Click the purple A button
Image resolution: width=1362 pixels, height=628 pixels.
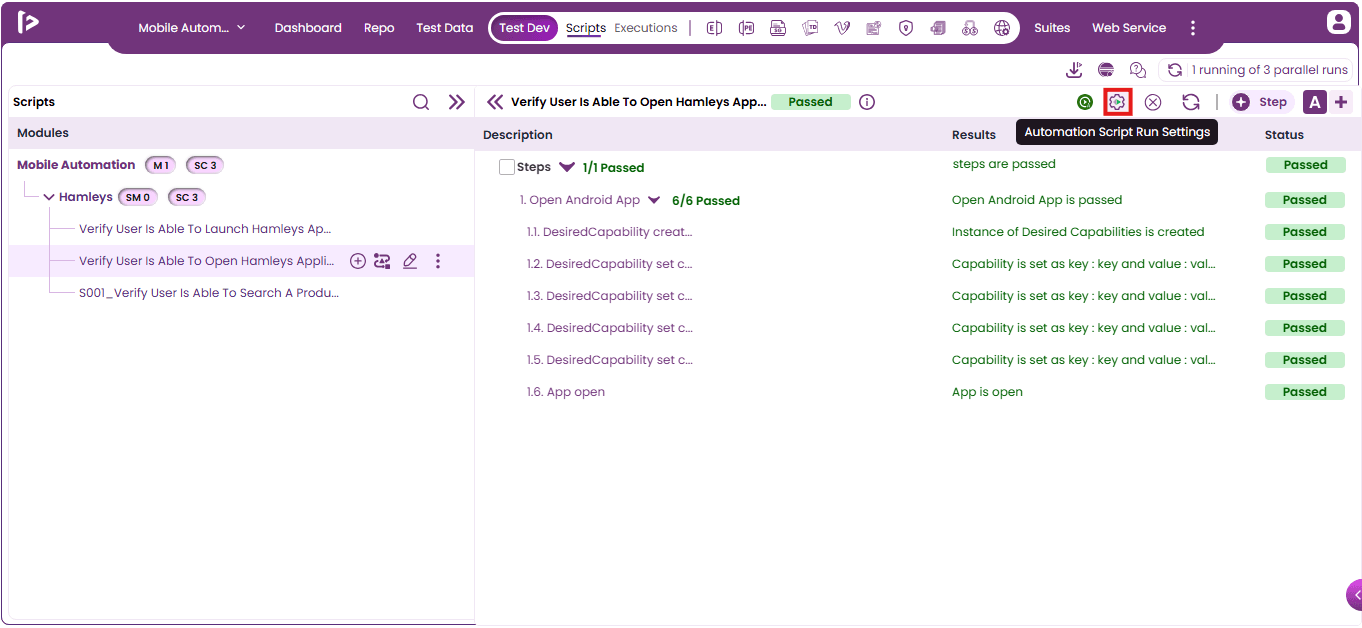(x=1315, y=102)
